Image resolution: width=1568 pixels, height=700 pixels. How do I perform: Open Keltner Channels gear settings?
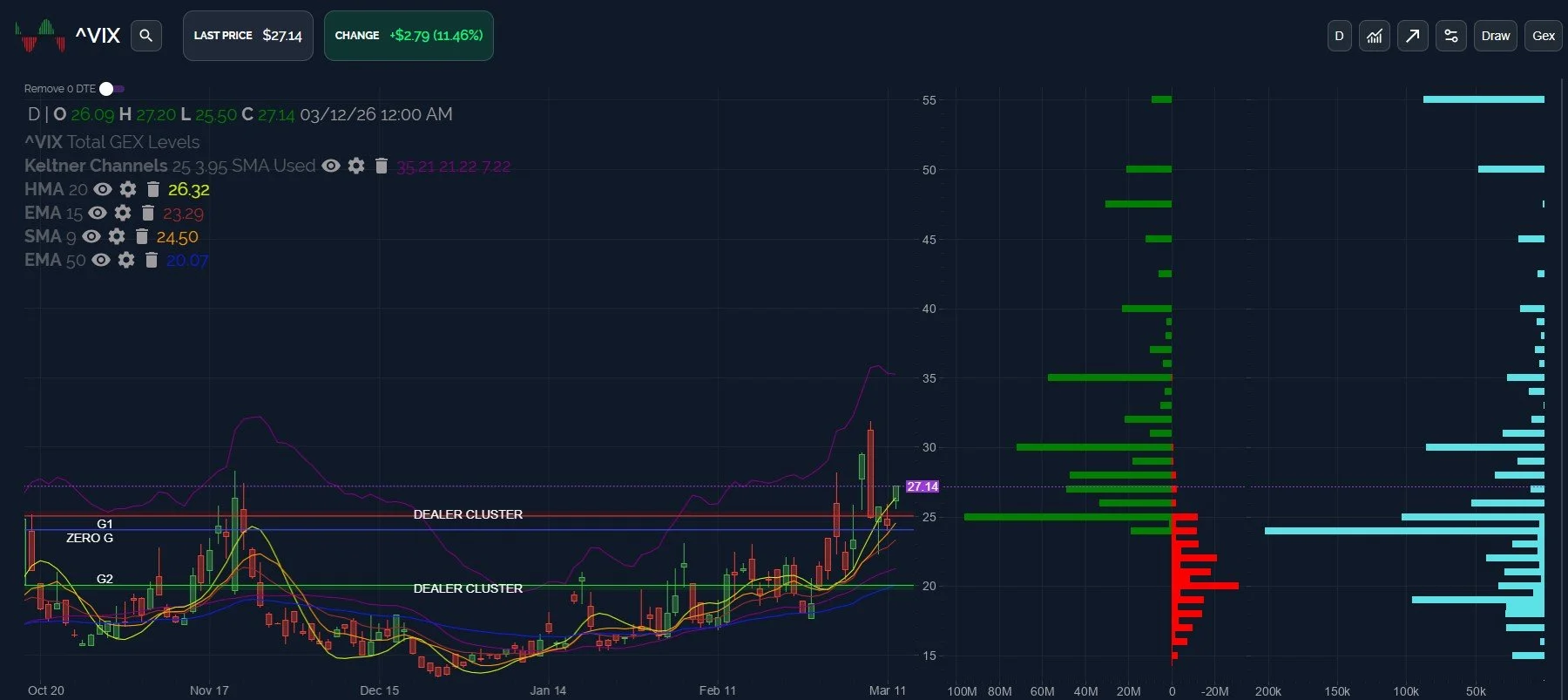pos(356,166)
